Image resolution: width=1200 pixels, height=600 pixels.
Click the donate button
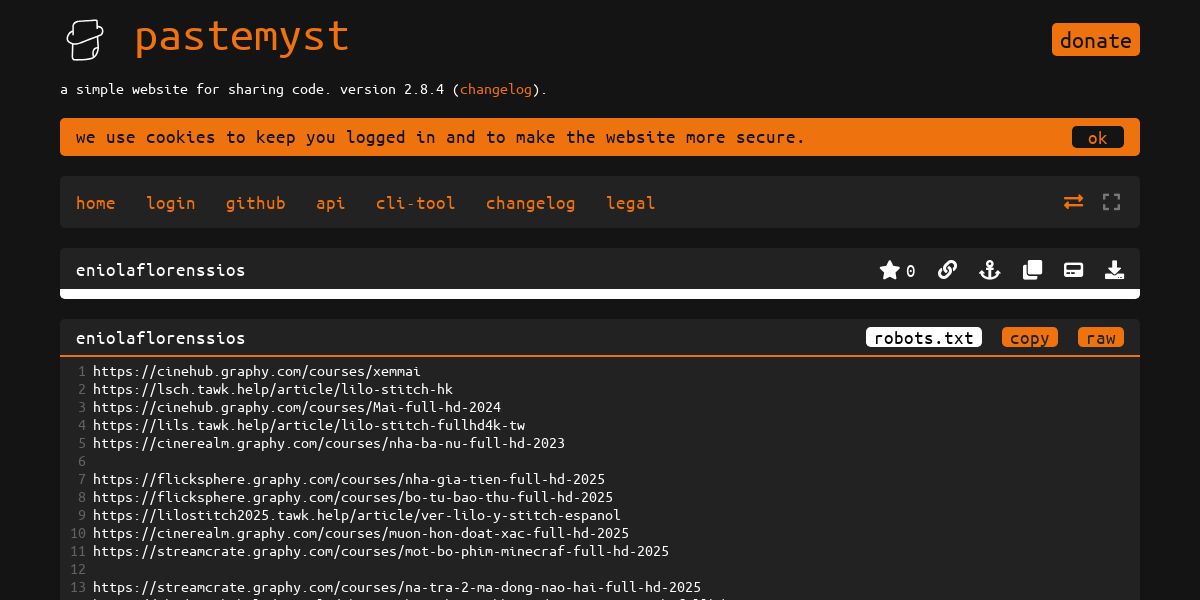1096,40
